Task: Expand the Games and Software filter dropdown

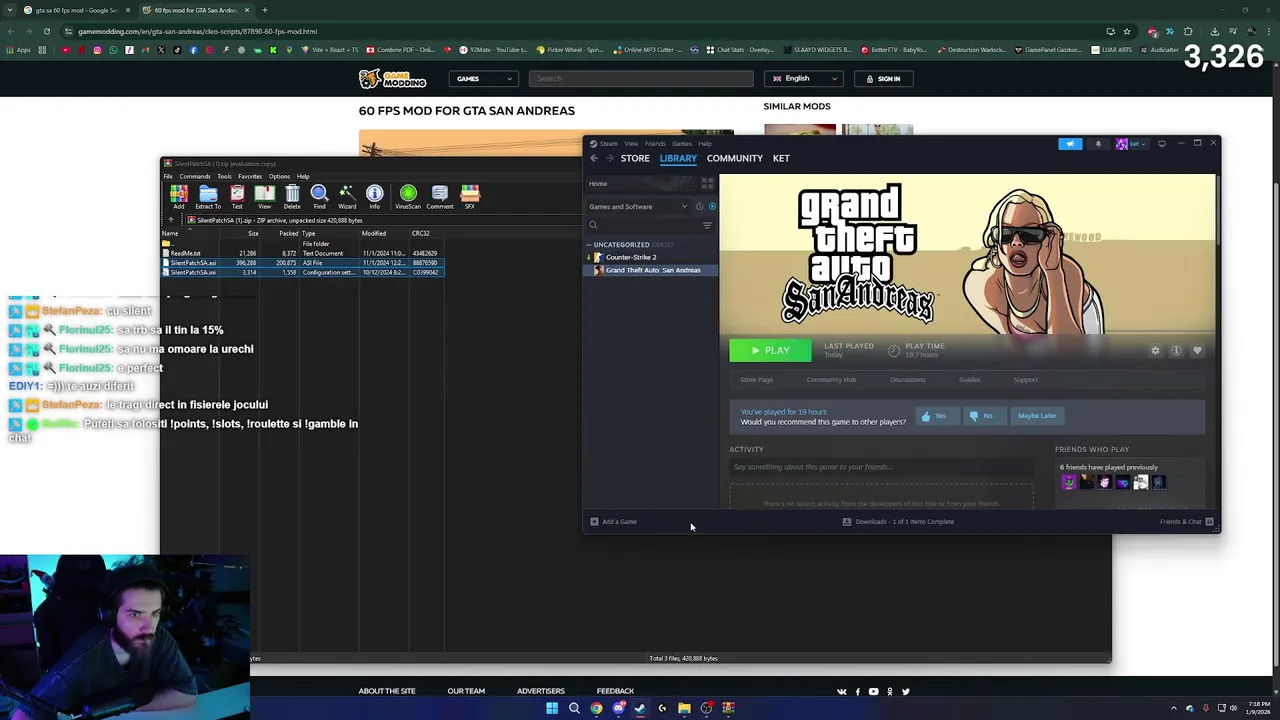Action: coord(637,207)
